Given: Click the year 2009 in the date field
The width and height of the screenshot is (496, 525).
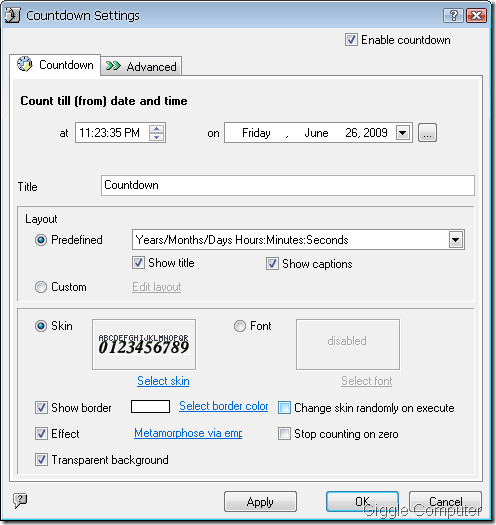Looking at the screenshot, I should pos(375,133).
